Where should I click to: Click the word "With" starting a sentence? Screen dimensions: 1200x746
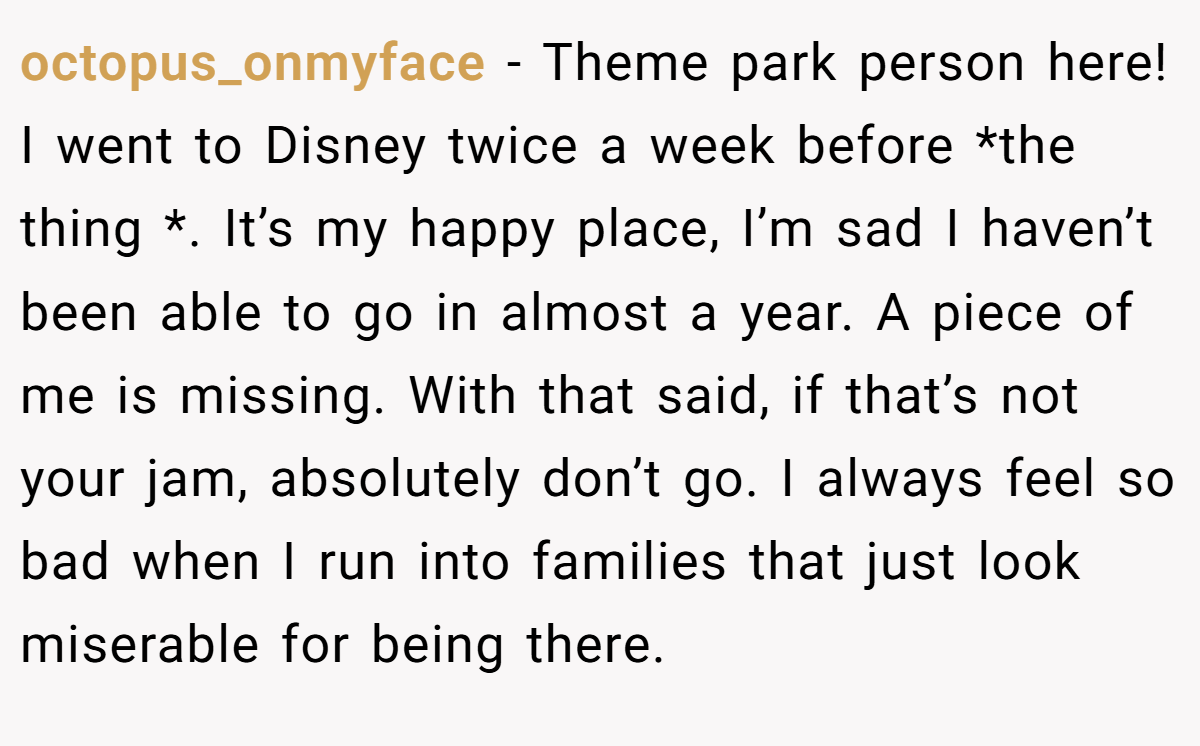pyautogui.click(x=464, y=396)
